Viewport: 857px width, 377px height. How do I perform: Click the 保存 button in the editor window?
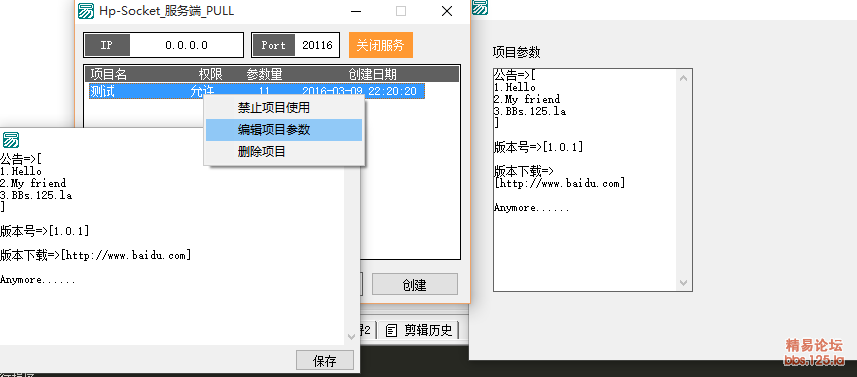(x=325, y=361)
